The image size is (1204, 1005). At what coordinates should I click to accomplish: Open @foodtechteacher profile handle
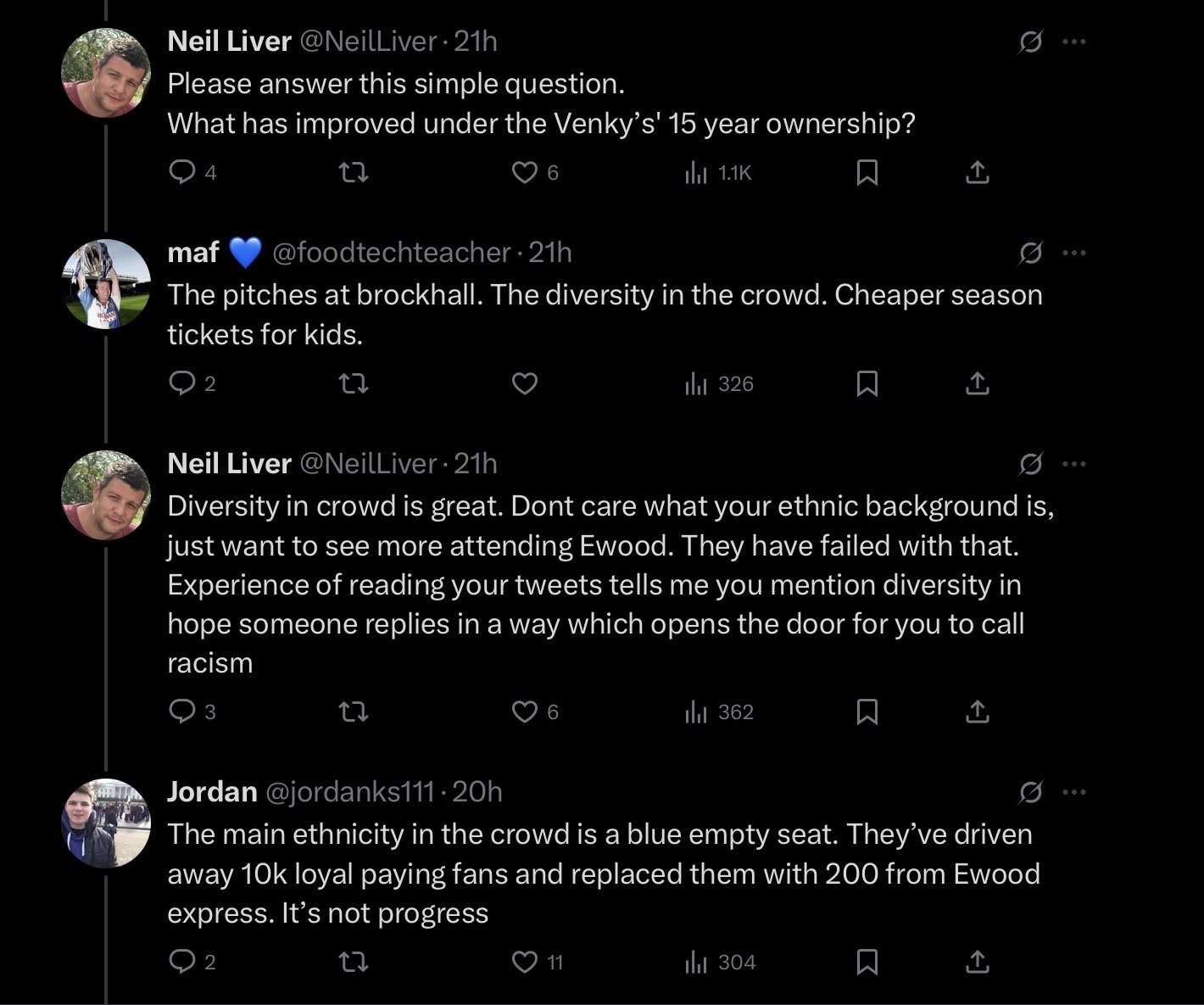[391, 253]
